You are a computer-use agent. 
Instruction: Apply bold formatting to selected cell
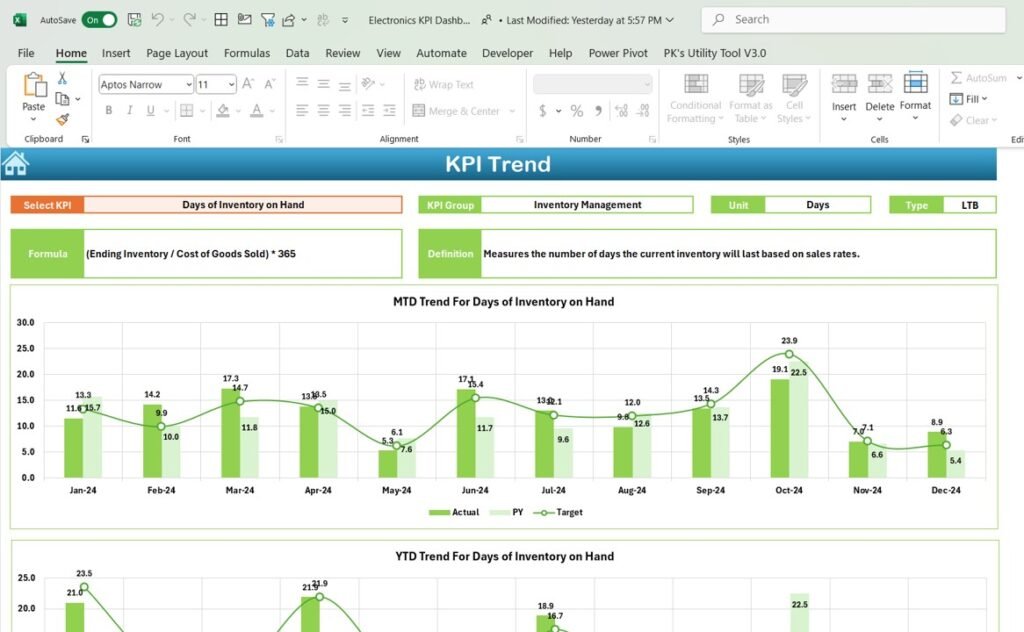pos(110,110)
